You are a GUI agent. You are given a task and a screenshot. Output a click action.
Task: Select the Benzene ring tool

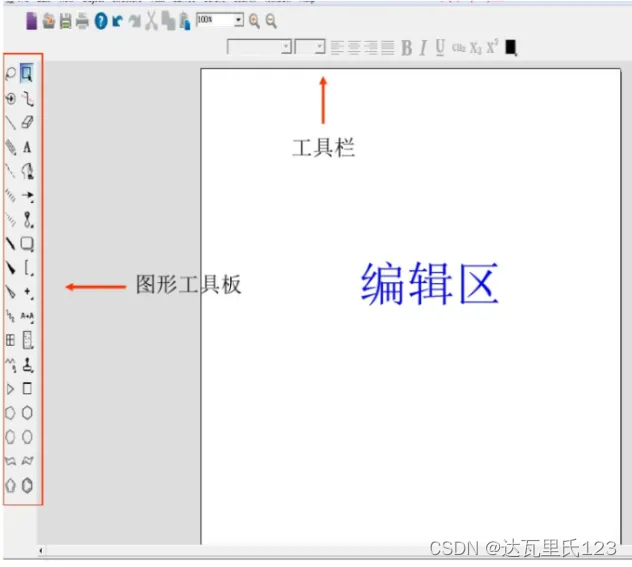[27, 486]
